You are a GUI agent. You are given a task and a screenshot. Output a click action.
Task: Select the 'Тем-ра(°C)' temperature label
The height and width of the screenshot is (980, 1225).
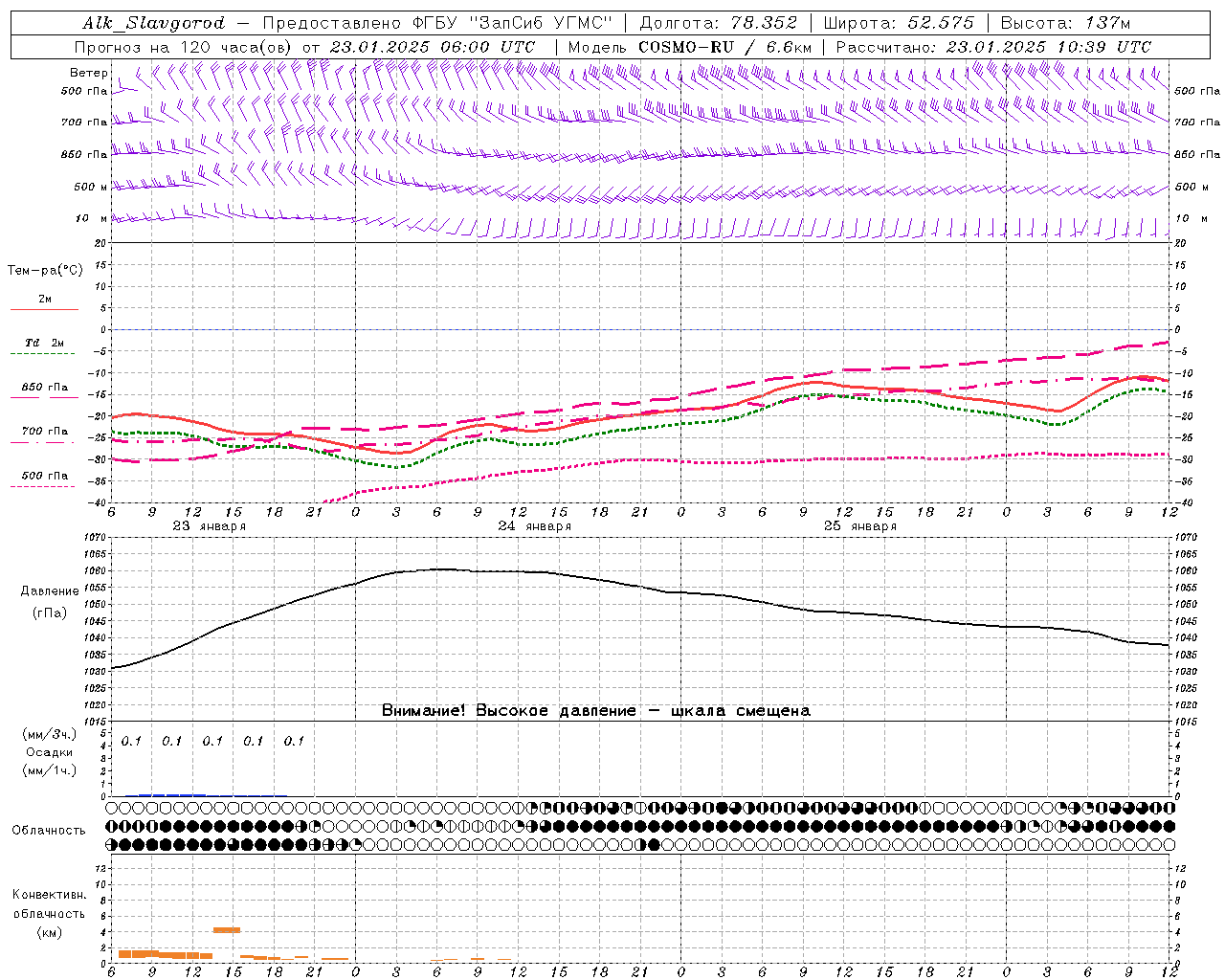(x=45, y=270)
